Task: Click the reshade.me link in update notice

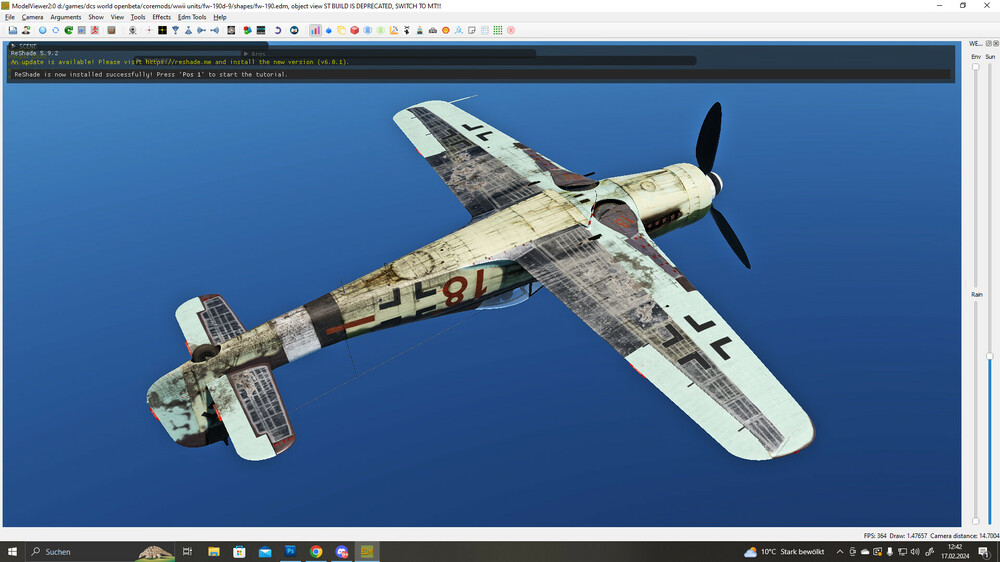Action: click(x=178, y=62)
